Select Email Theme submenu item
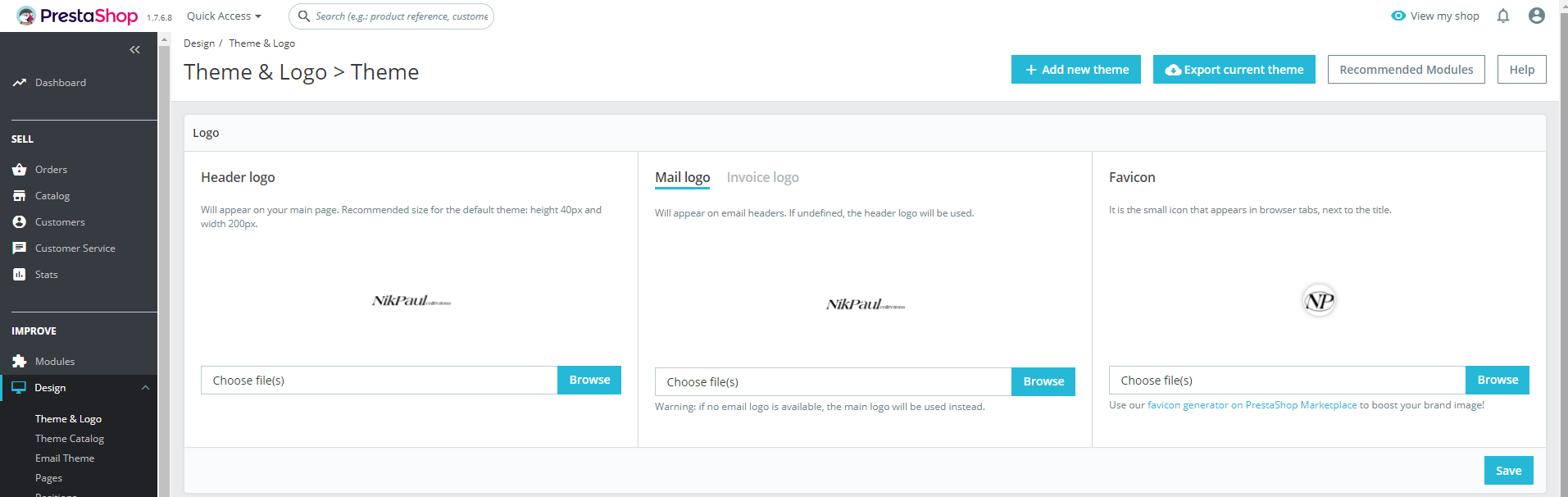 65,458
